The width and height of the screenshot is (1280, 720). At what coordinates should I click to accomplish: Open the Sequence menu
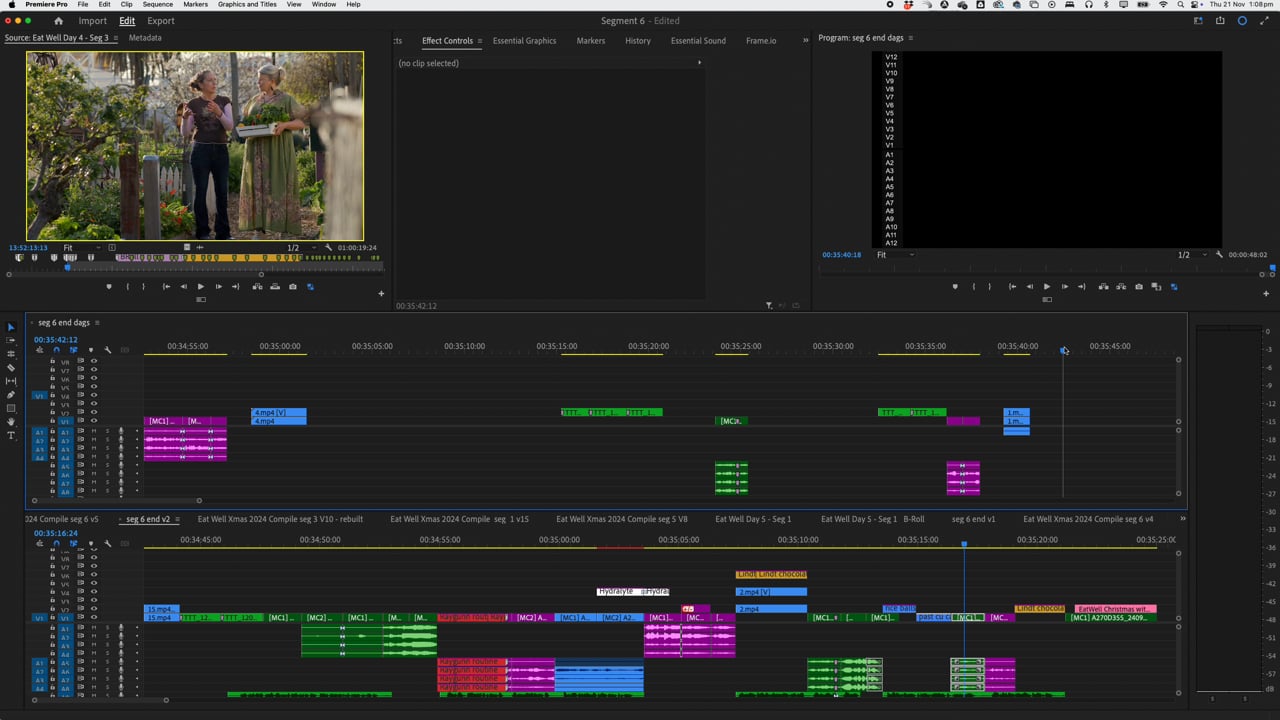pyautogui.click(x=157, y=4)
